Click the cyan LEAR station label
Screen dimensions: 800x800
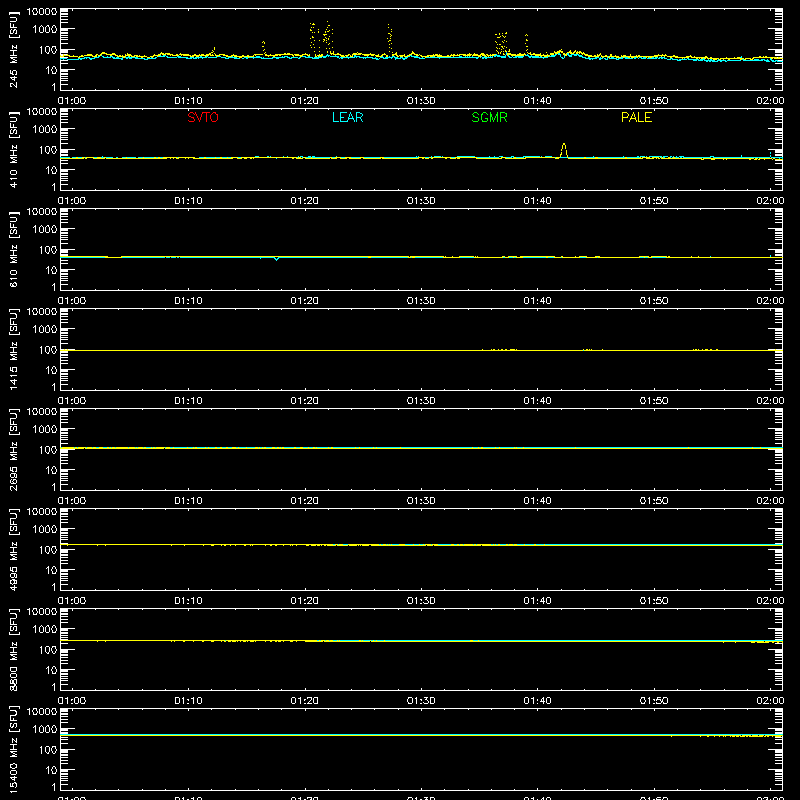pyautogui.click(x=347, y=117)
